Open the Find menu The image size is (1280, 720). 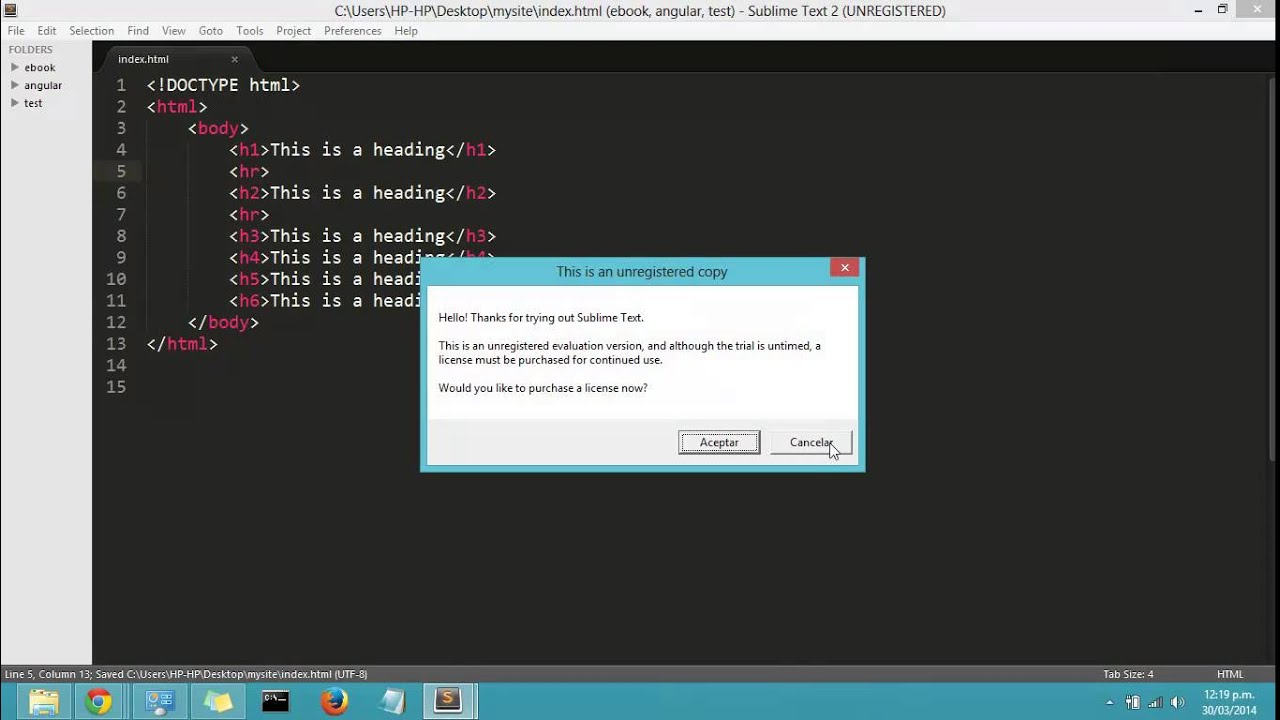point(138,31)
